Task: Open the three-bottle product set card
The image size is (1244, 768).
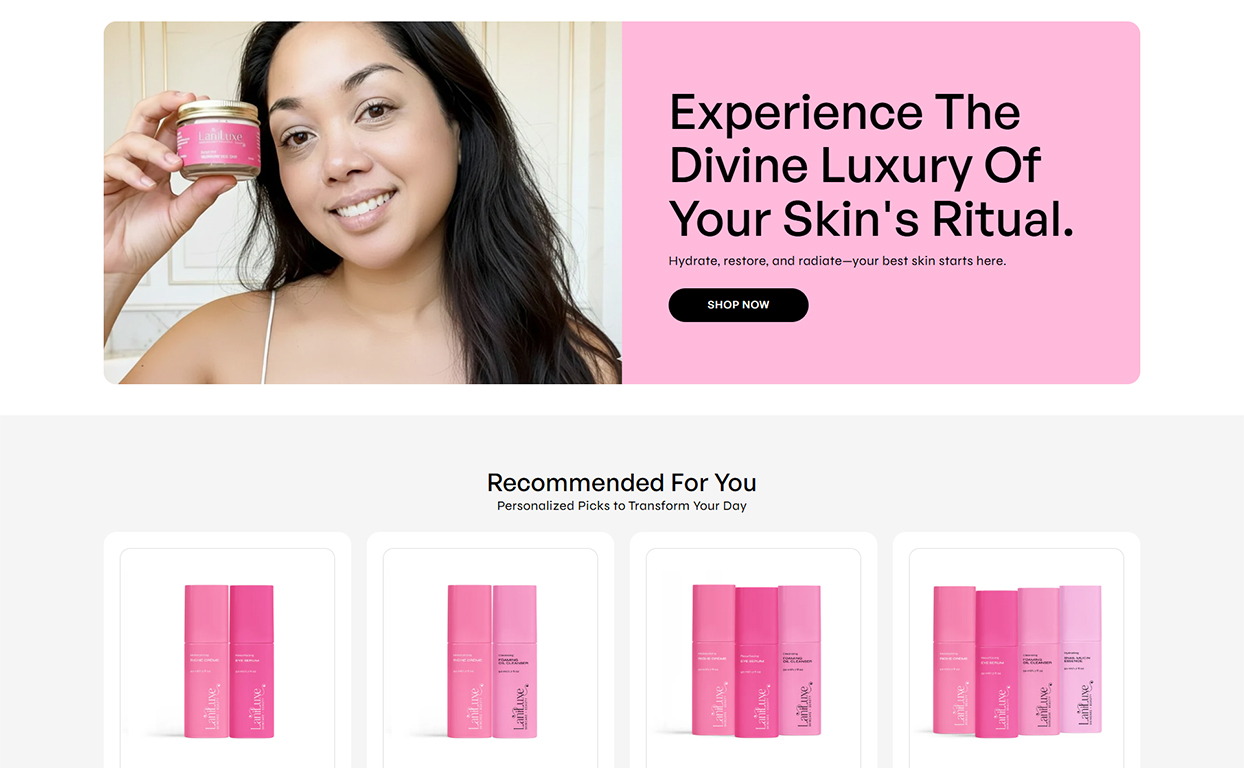Action: coord(753,650)
